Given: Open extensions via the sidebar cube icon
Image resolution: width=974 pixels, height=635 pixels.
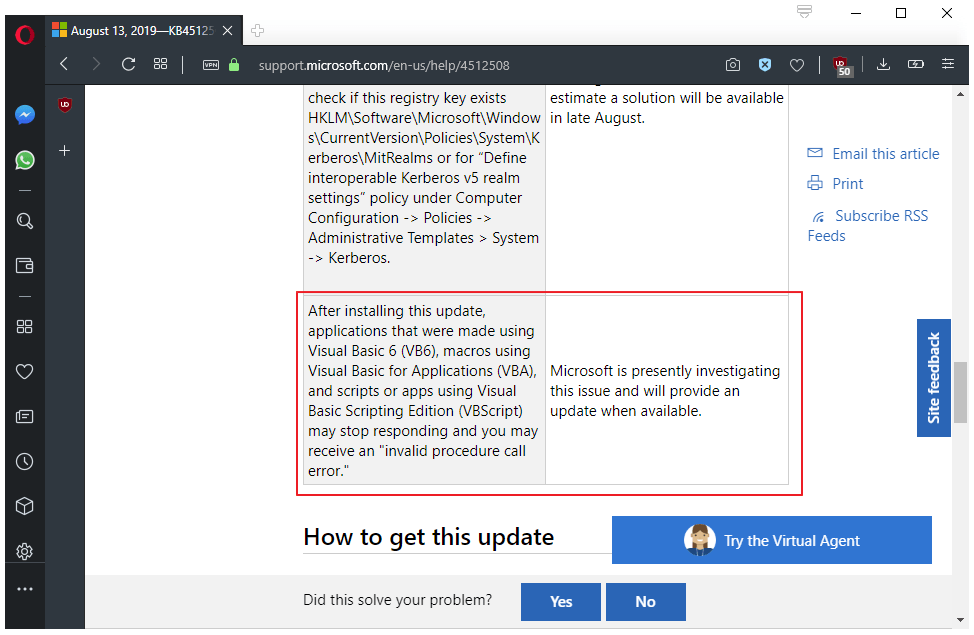Looking at the screenshot, I should click(24, 506).
